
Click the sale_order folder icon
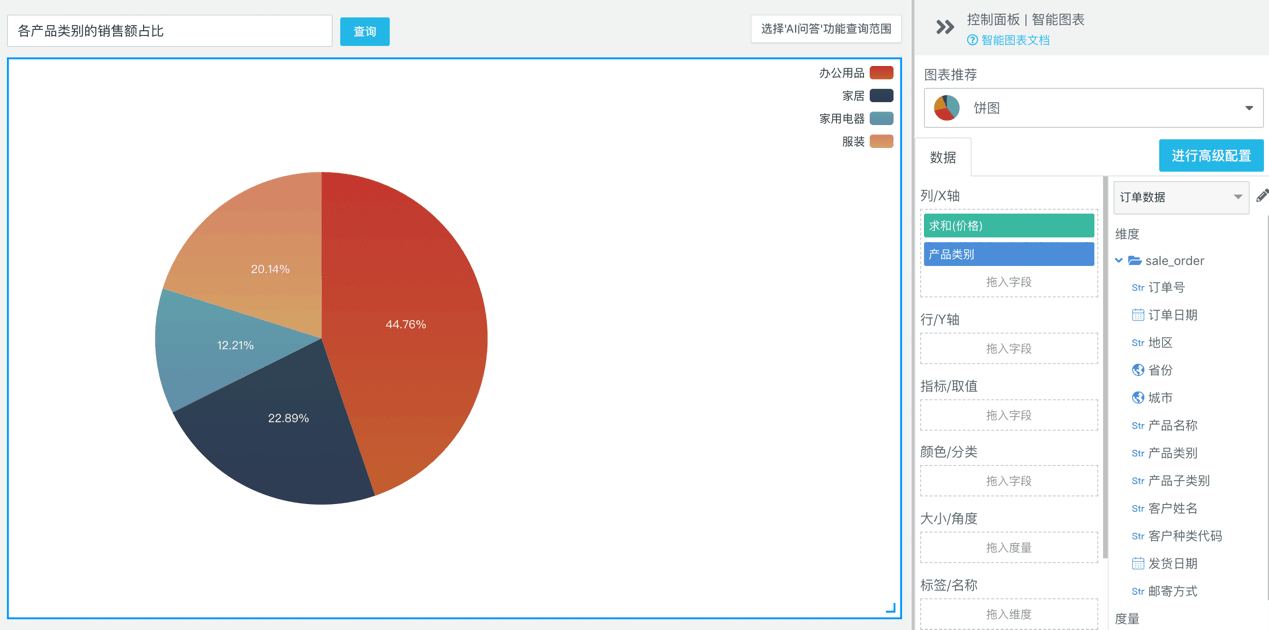coord(1135,261)
